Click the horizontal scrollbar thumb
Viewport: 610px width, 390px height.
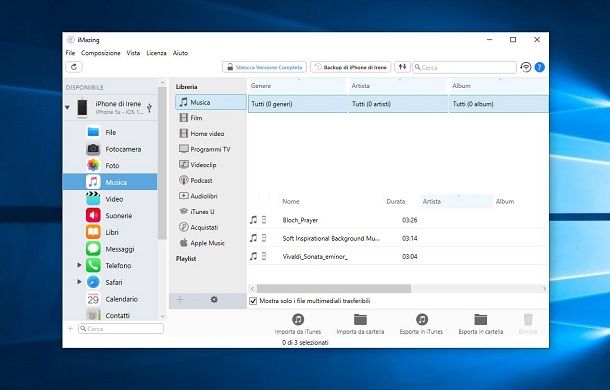click(x=333, y=288)
